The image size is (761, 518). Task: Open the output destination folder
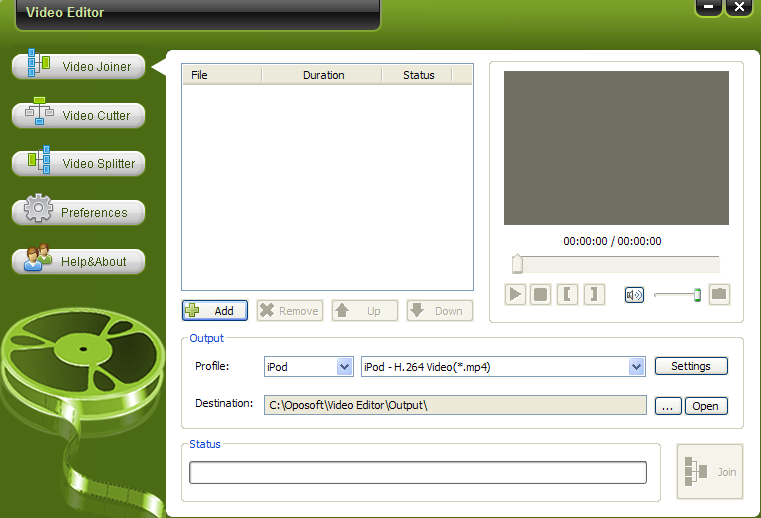pyautogui.click(x=706, y=406)
